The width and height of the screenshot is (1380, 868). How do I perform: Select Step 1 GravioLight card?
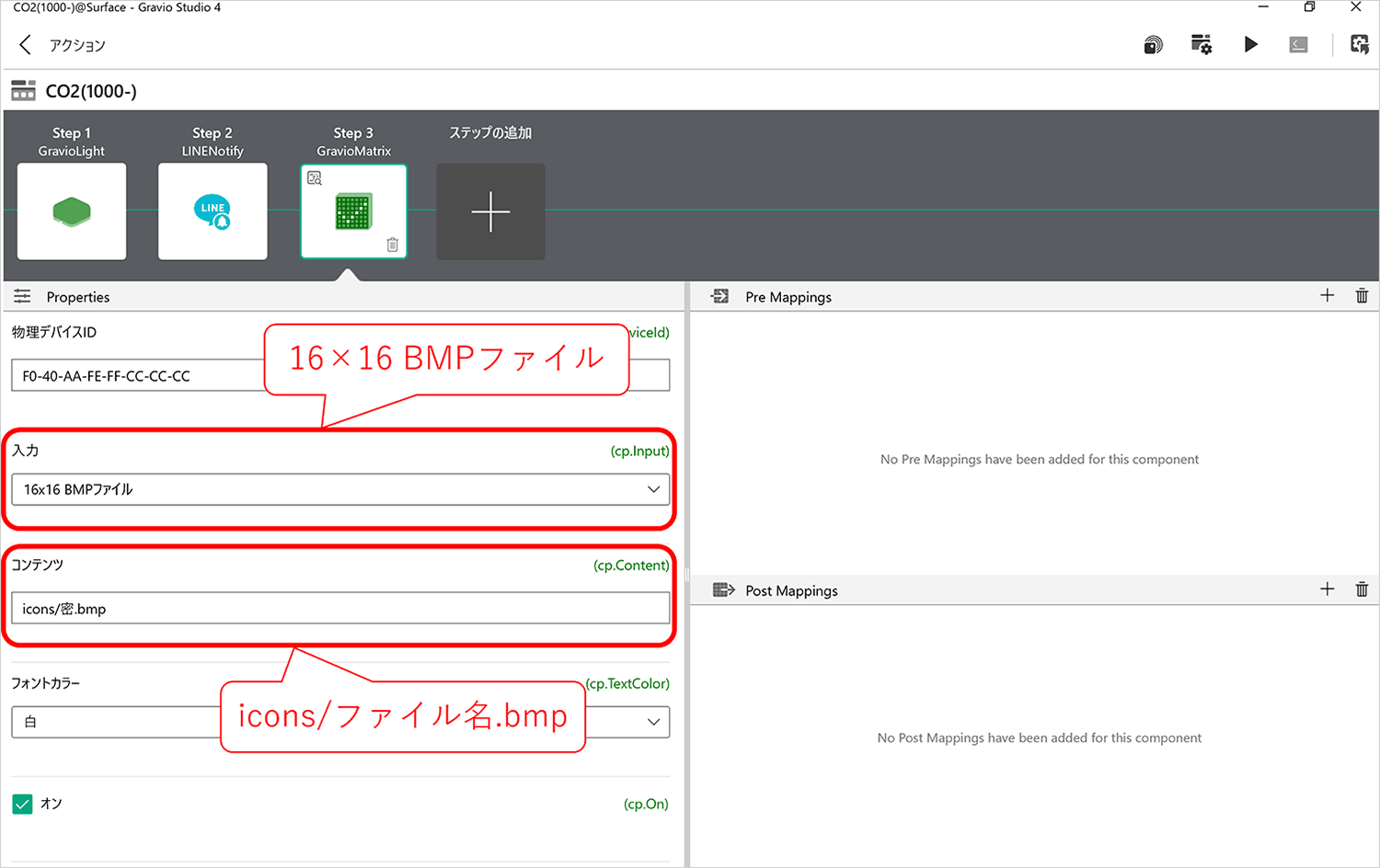point(72,211)
